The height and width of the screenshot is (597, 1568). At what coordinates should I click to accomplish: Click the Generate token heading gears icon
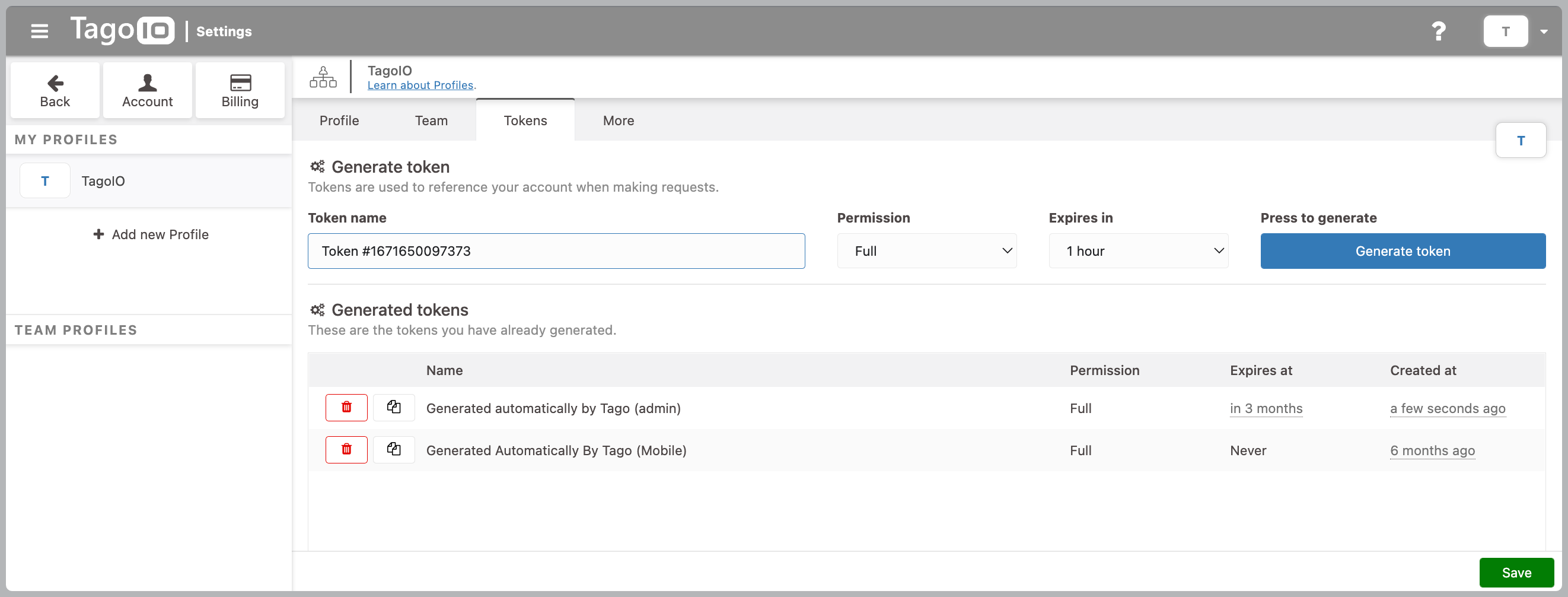pos(317,166)
